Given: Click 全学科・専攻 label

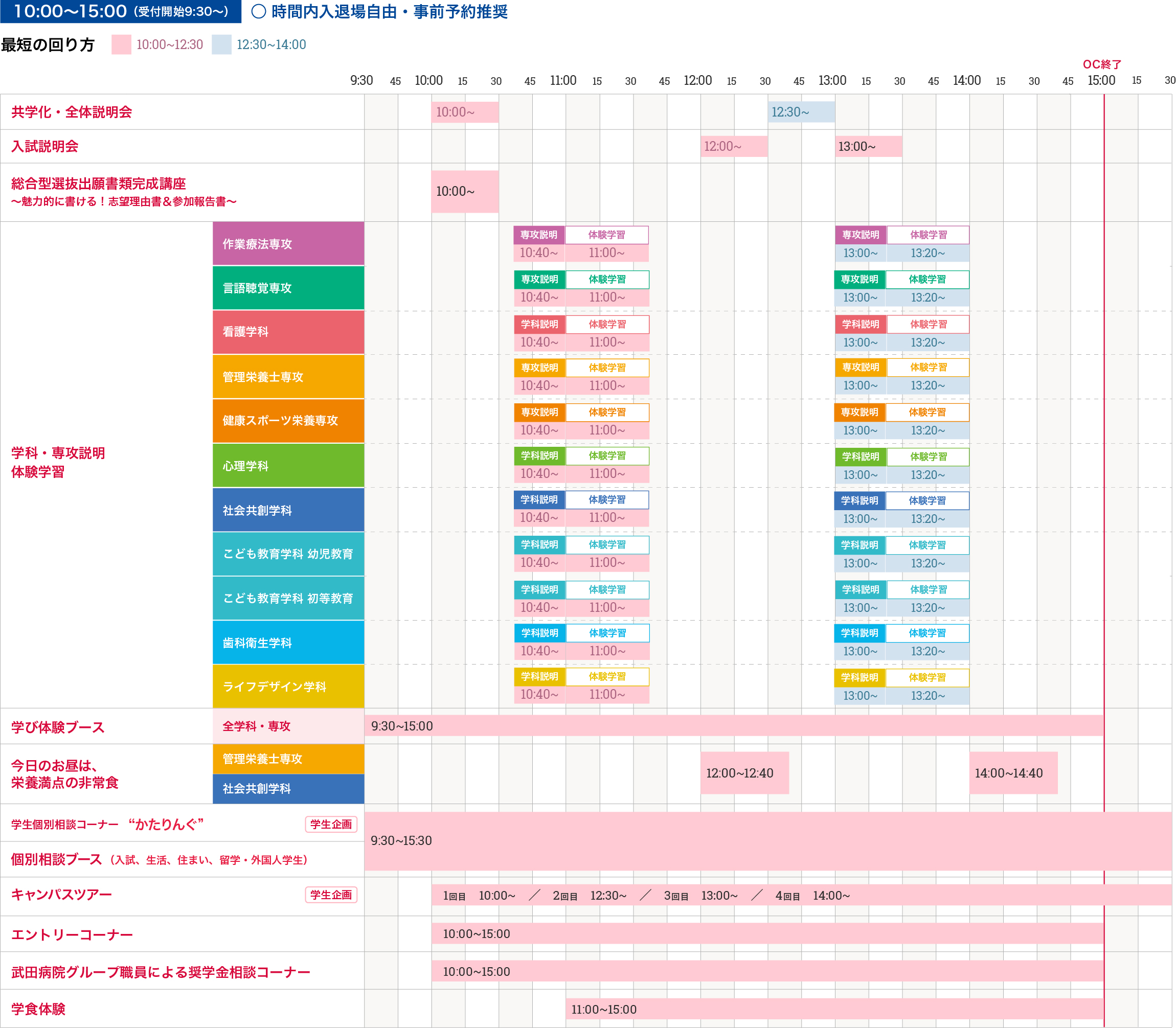Looking at the screenshot, I should click(x=288, y=726).
